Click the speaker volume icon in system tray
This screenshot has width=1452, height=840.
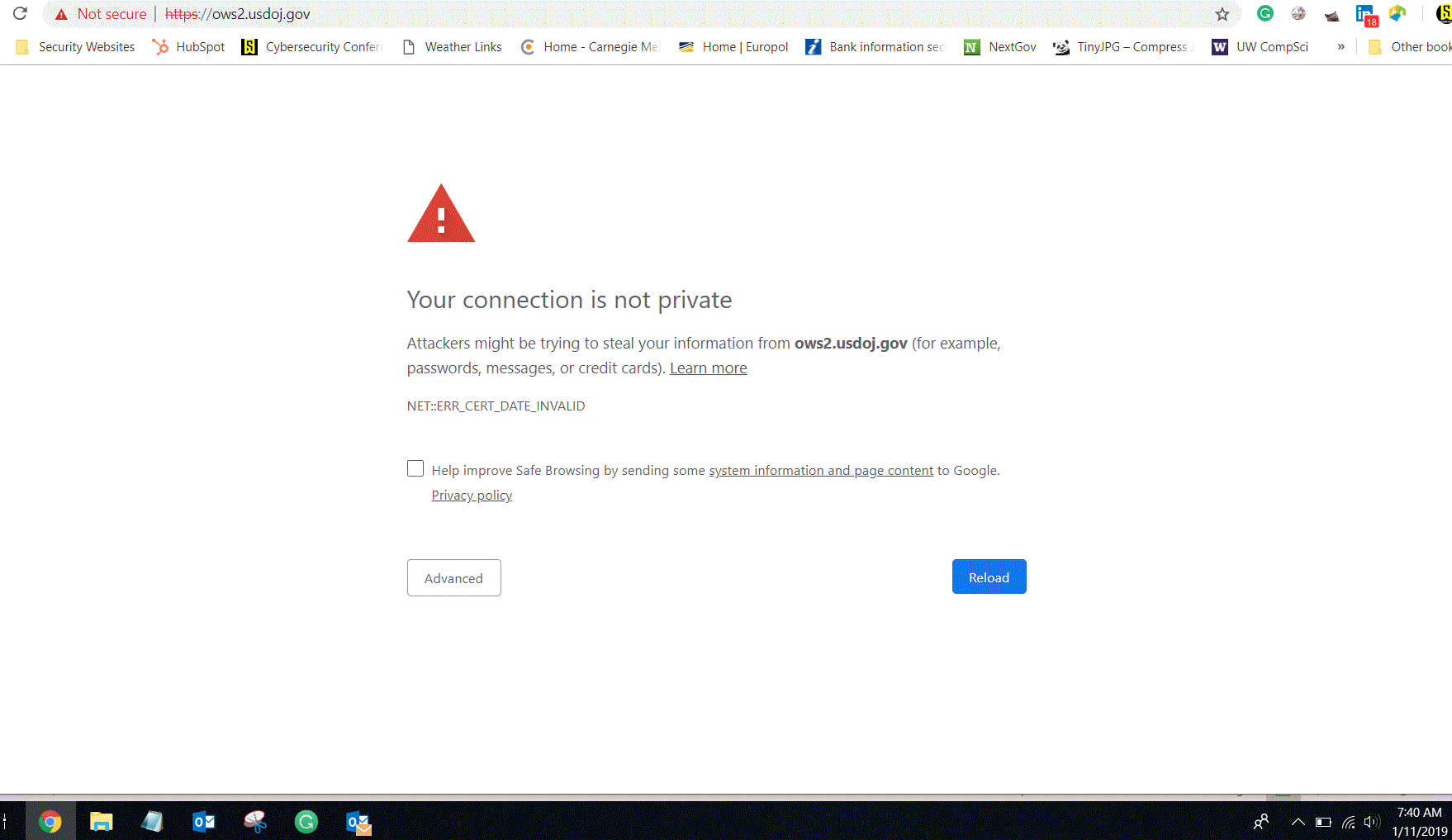(x=1373, y=820)
